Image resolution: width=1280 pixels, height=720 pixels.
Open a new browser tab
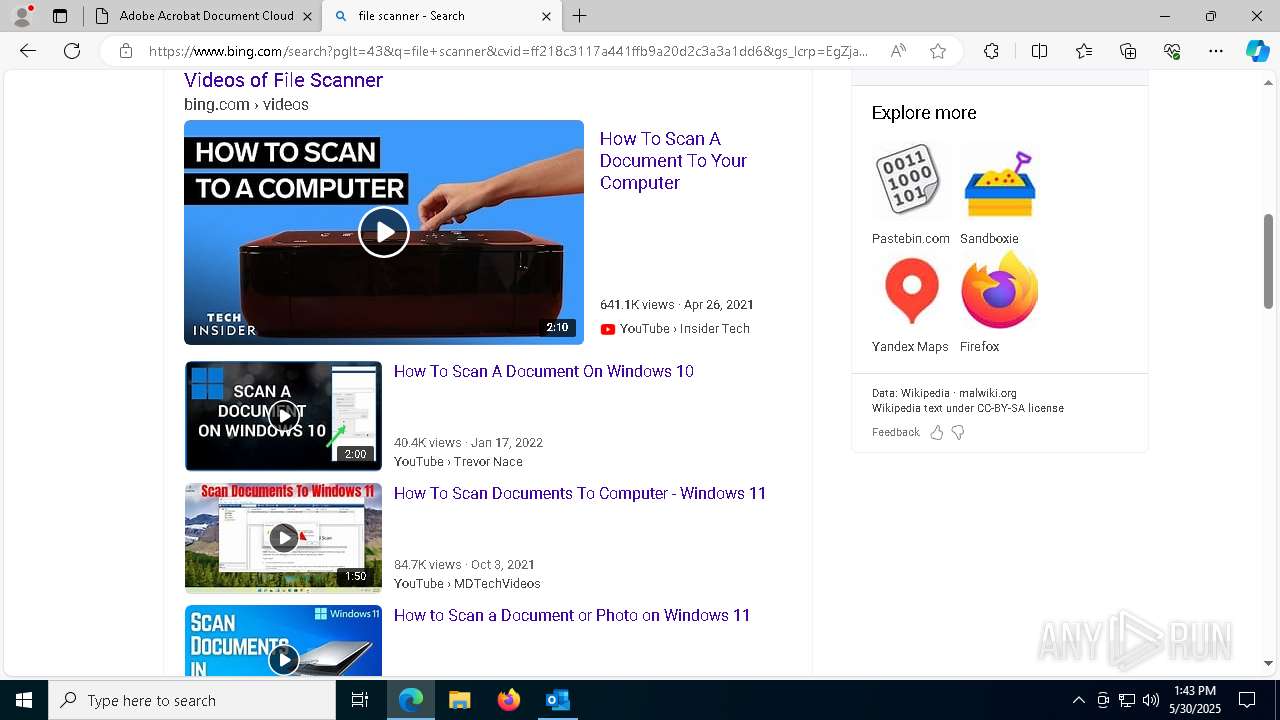(x=580, y=16)
